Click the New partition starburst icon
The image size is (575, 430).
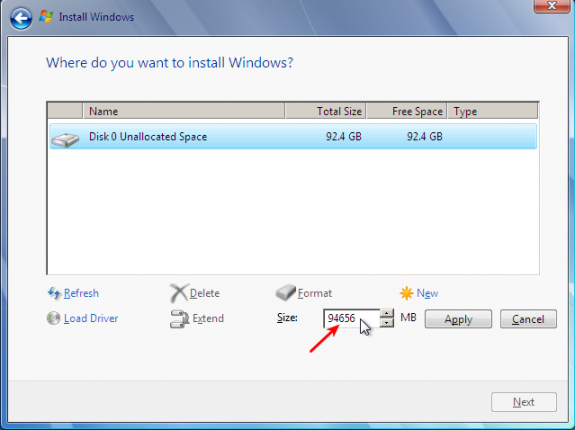pos(406,293)
